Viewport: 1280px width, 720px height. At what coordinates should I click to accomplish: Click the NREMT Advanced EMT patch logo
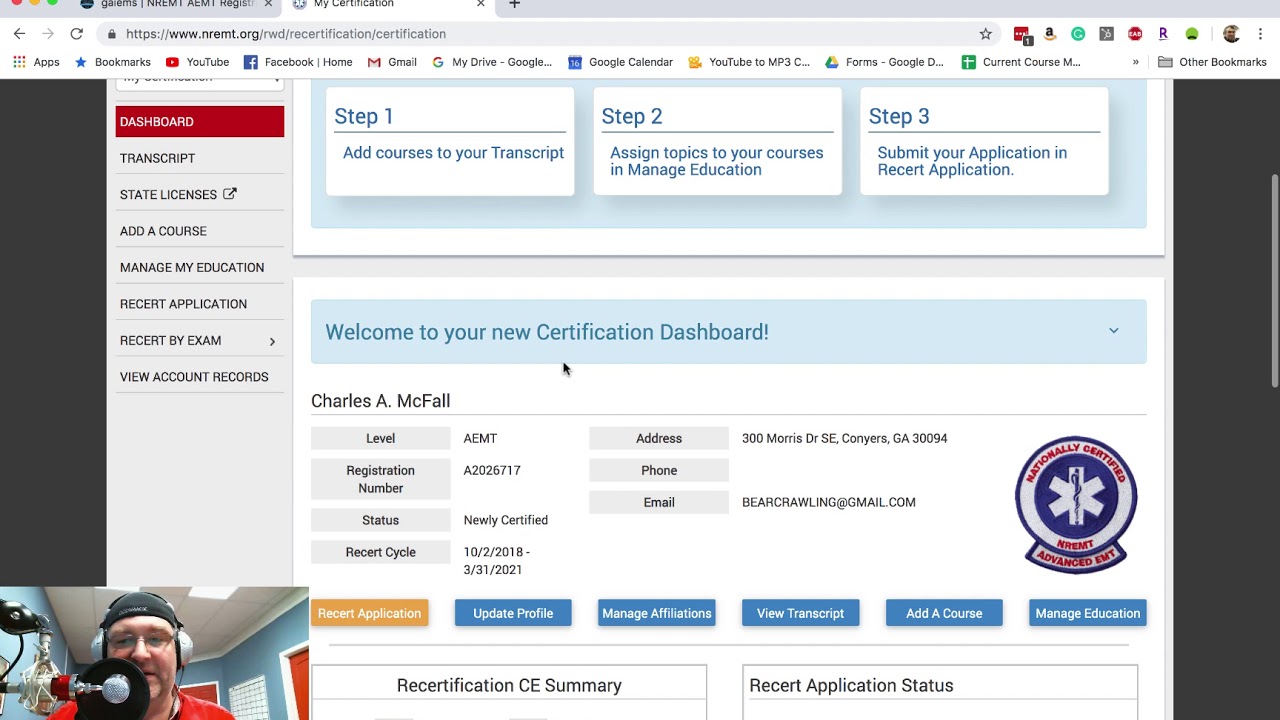coord(1076,504)
